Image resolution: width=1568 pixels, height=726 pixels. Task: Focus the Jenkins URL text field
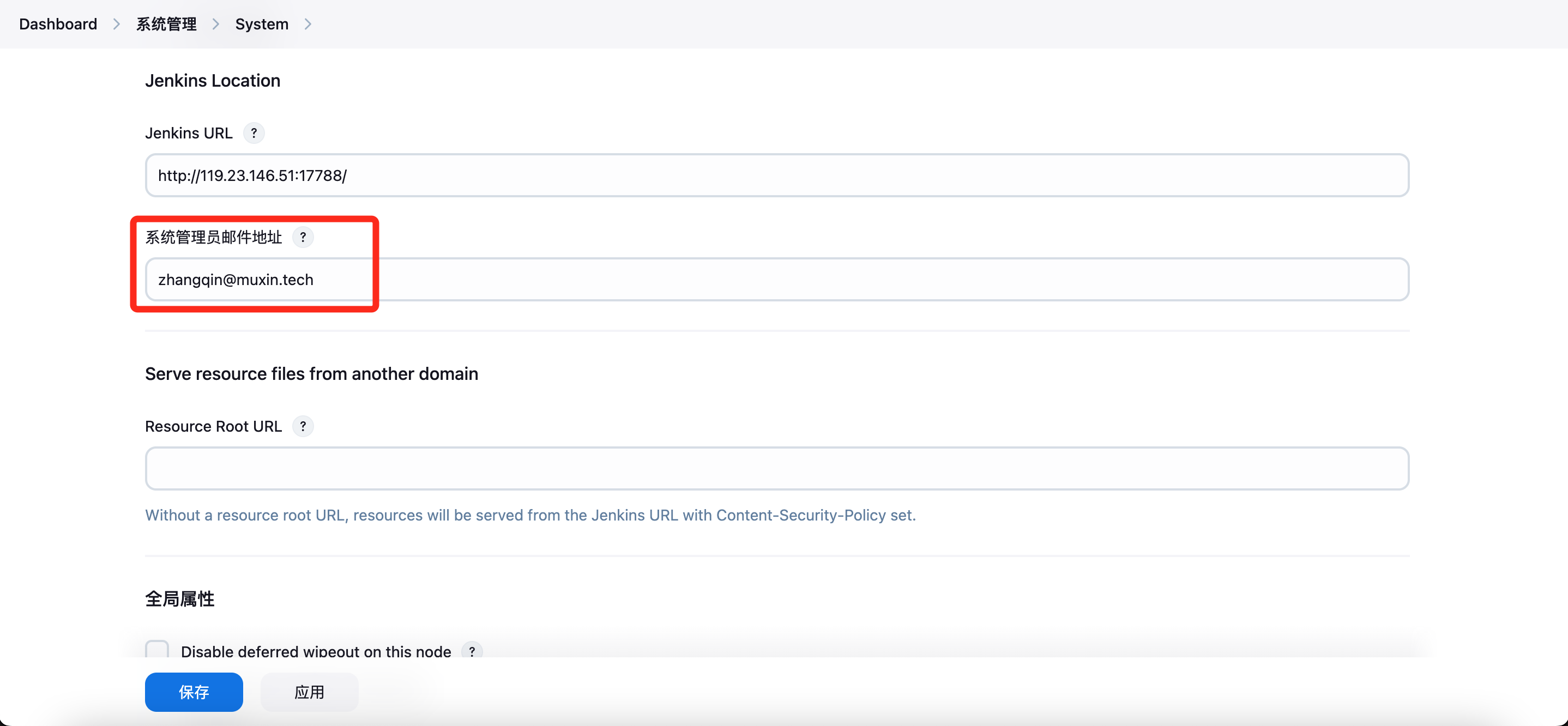[777, 176]
